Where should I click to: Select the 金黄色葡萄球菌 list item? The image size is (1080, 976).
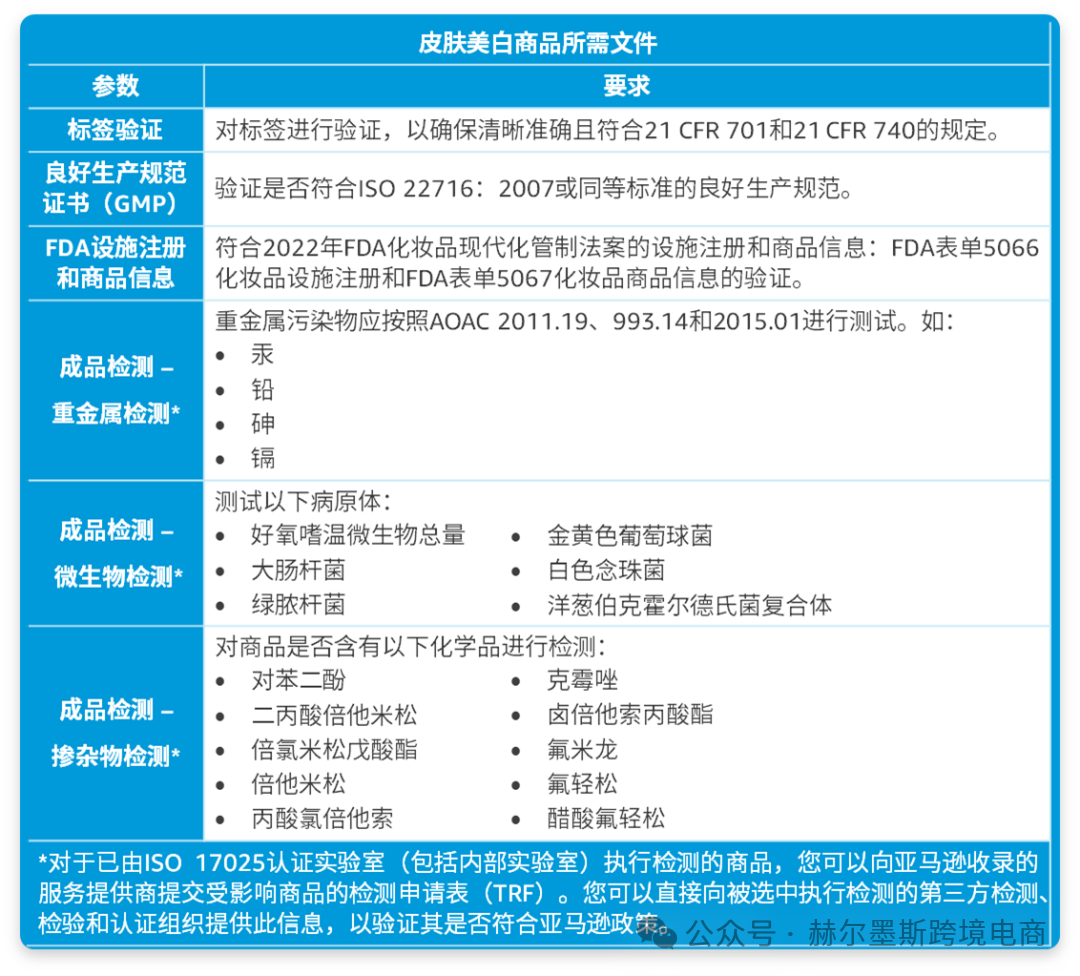pos(629,536)
